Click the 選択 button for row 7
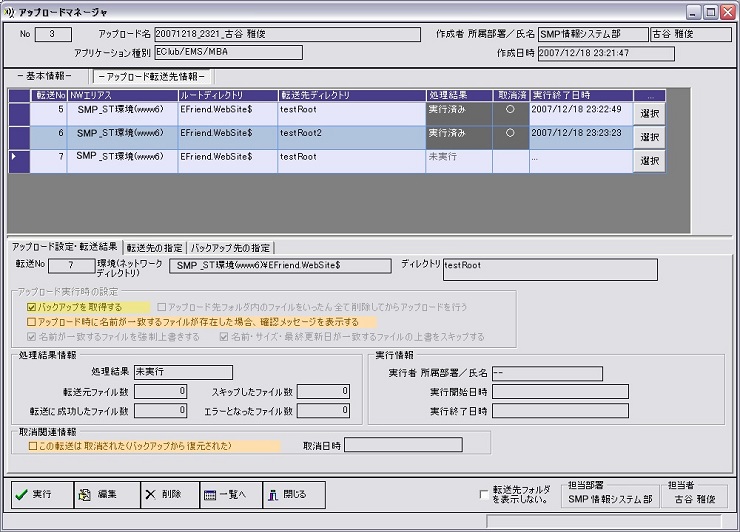This screenshot has width=740, height=532. [x=649, y=161]
